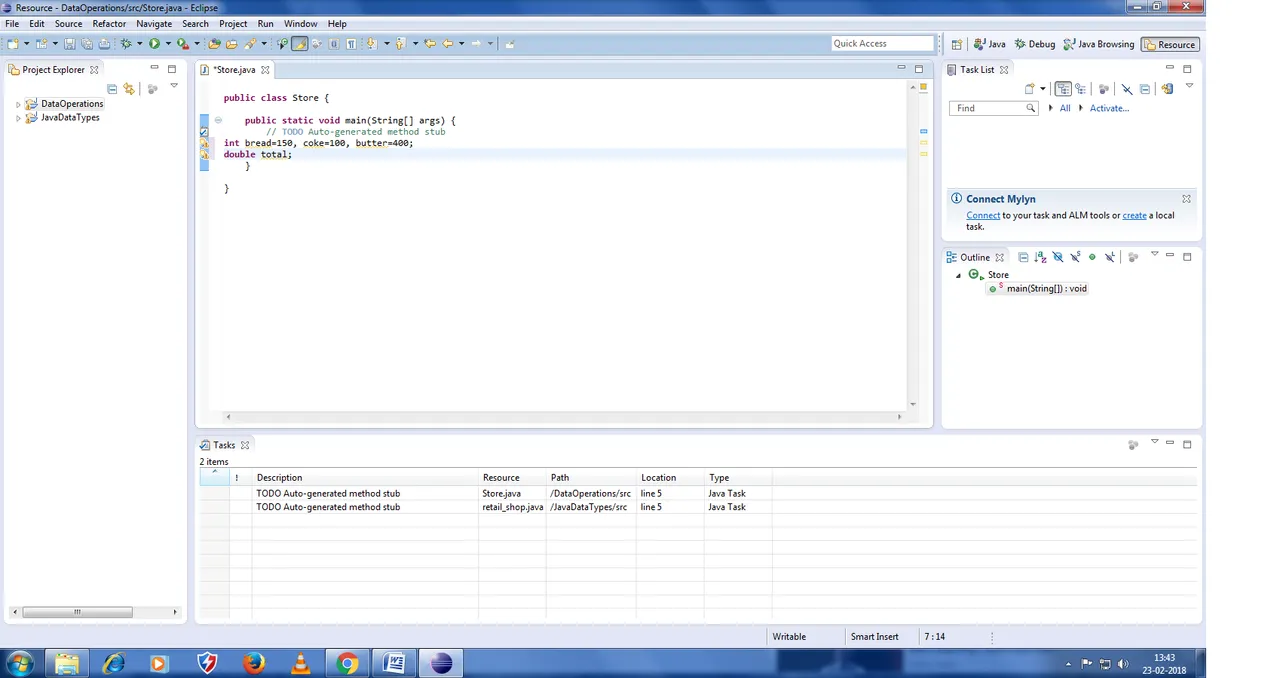Click the Find field in Task List

pos(993,108)
